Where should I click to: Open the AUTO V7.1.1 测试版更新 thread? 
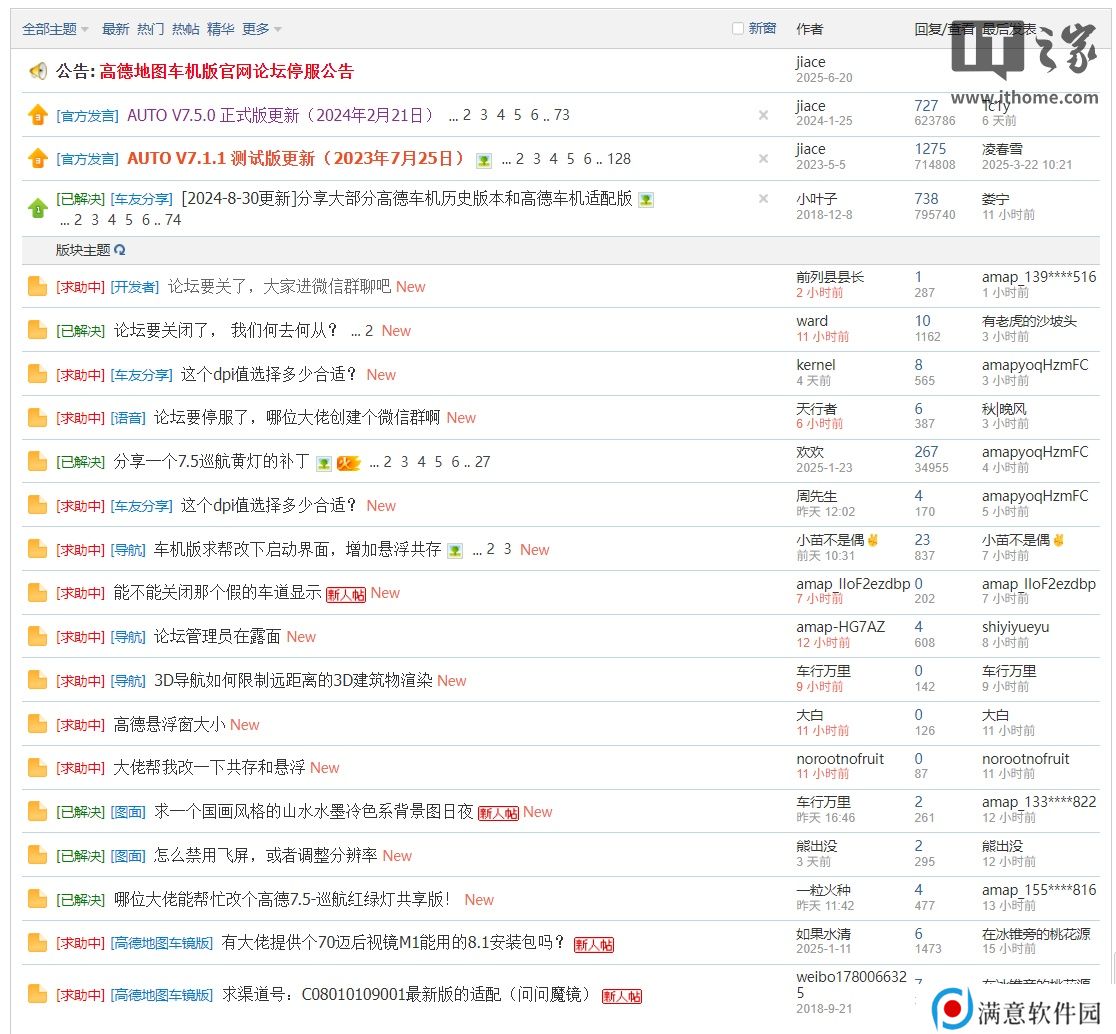(295, 159)
